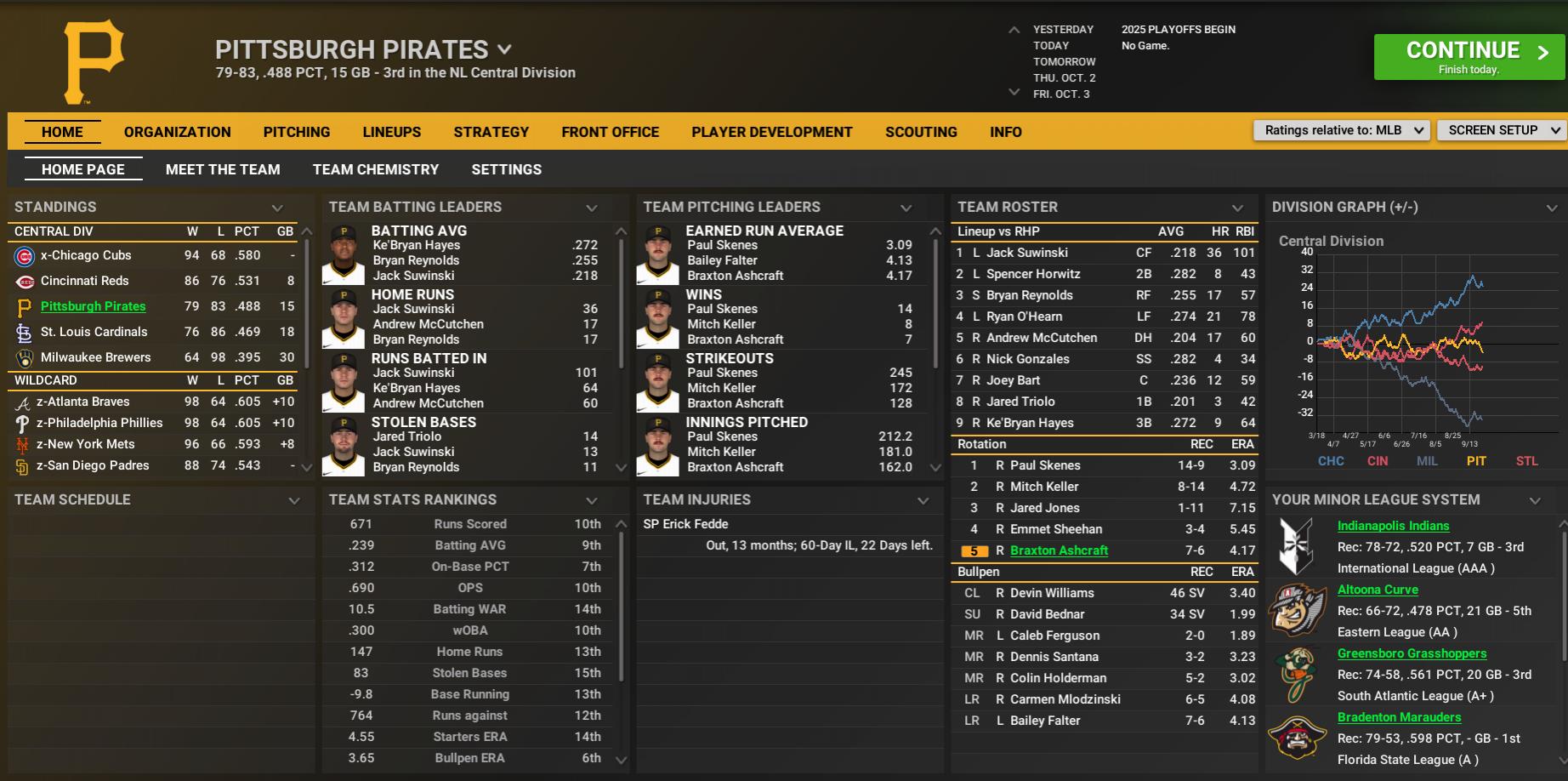Expand the Team Roster panel options chevron

tap(1237, 208)
